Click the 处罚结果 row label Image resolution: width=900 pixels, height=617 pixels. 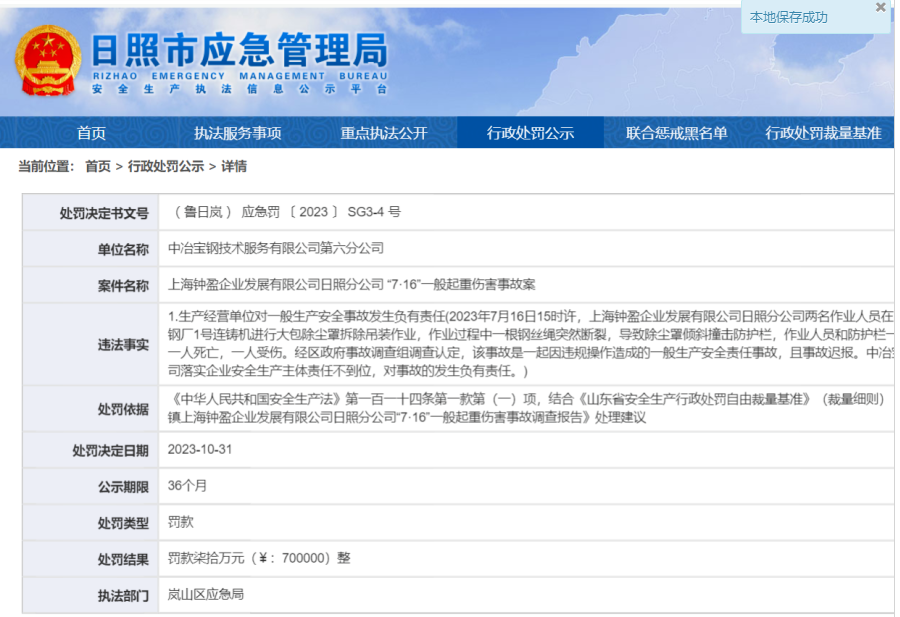pos(123,560)
